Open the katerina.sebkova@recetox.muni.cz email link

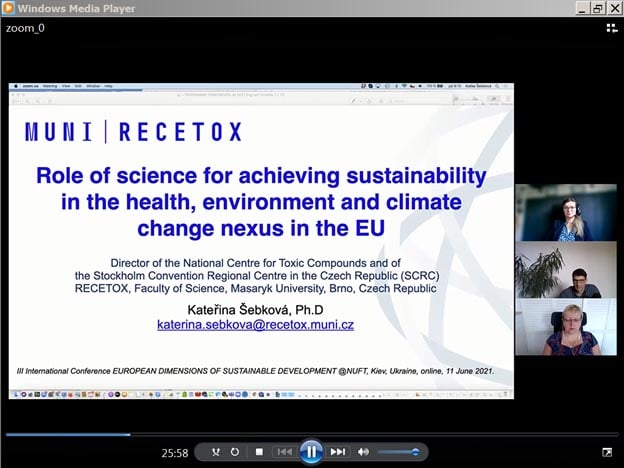255,325
